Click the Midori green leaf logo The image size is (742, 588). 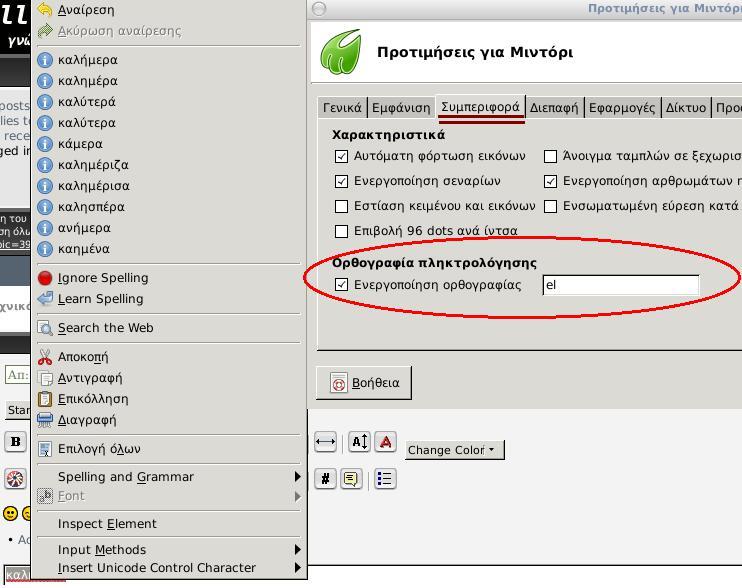point(341,52)
